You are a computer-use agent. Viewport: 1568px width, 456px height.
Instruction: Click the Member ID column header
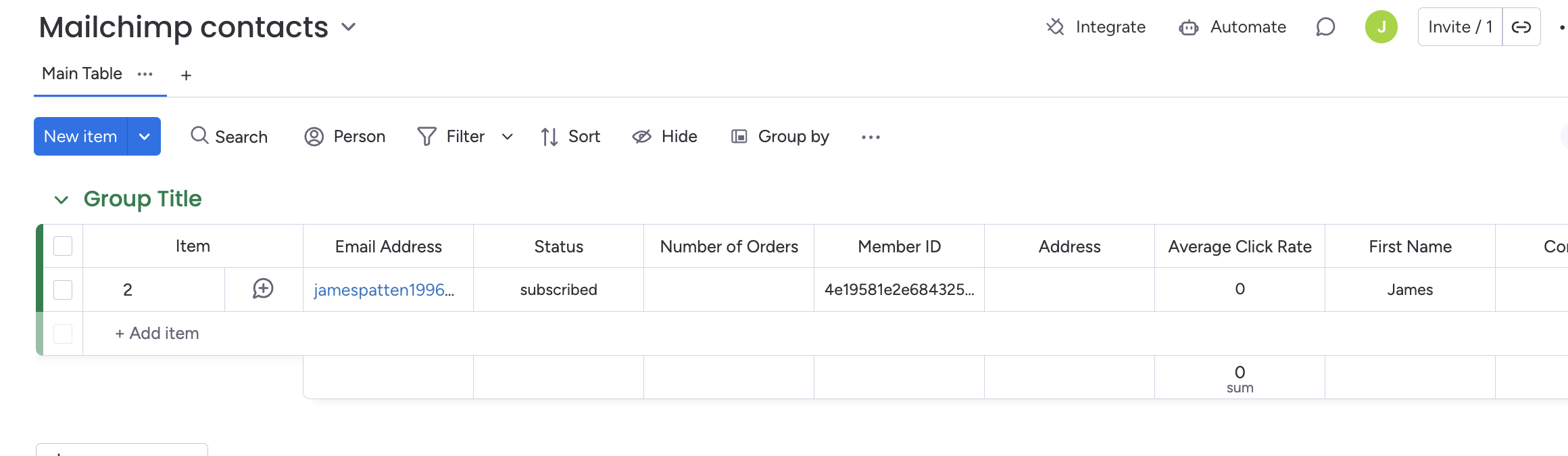900,246
